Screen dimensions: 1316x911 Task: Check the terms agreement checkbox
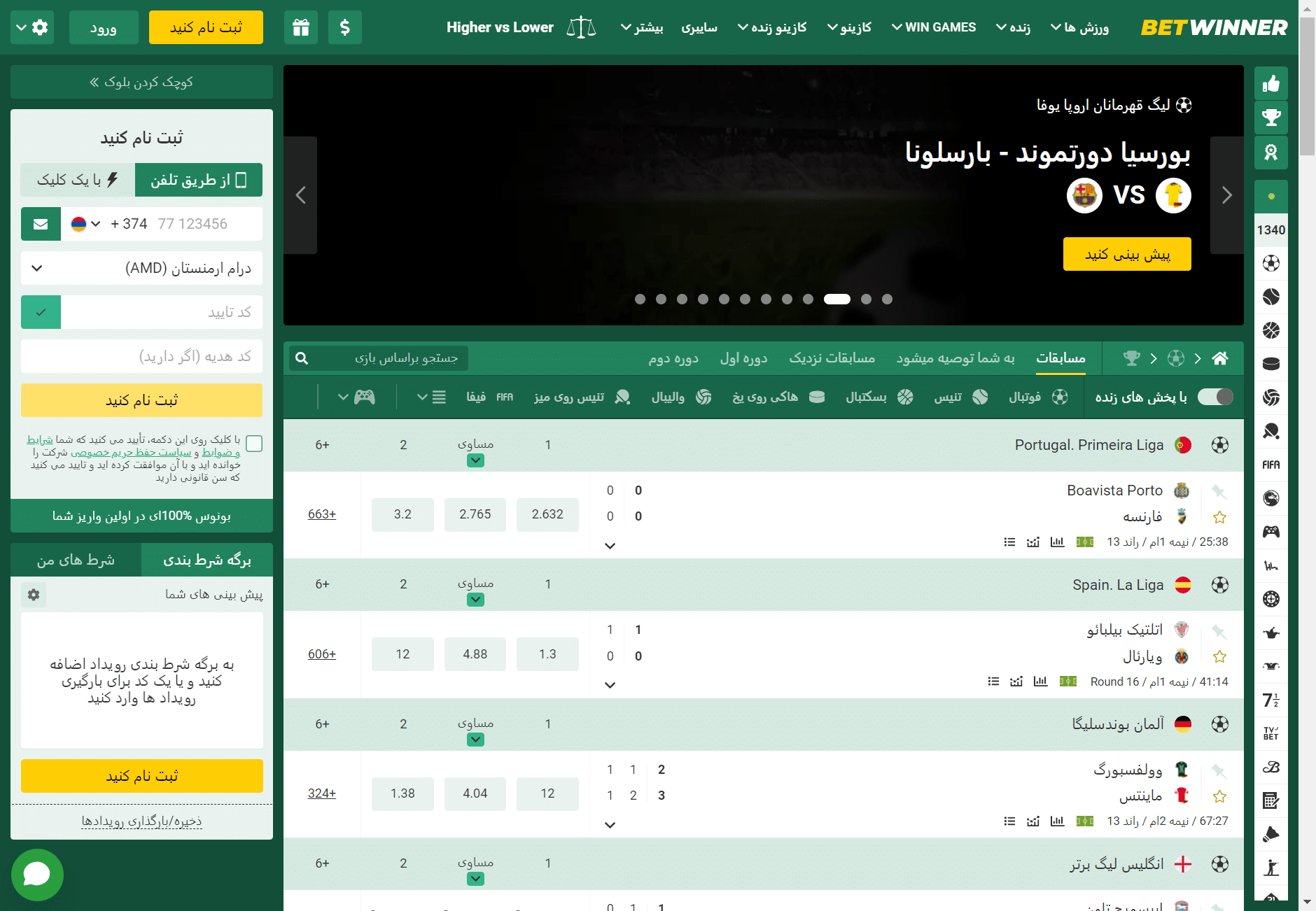(255, 444)
